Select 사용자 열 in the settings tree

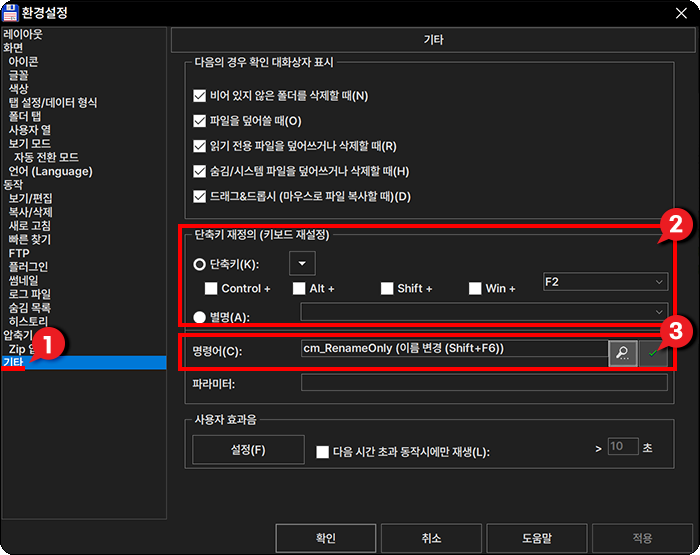[30, 130]
